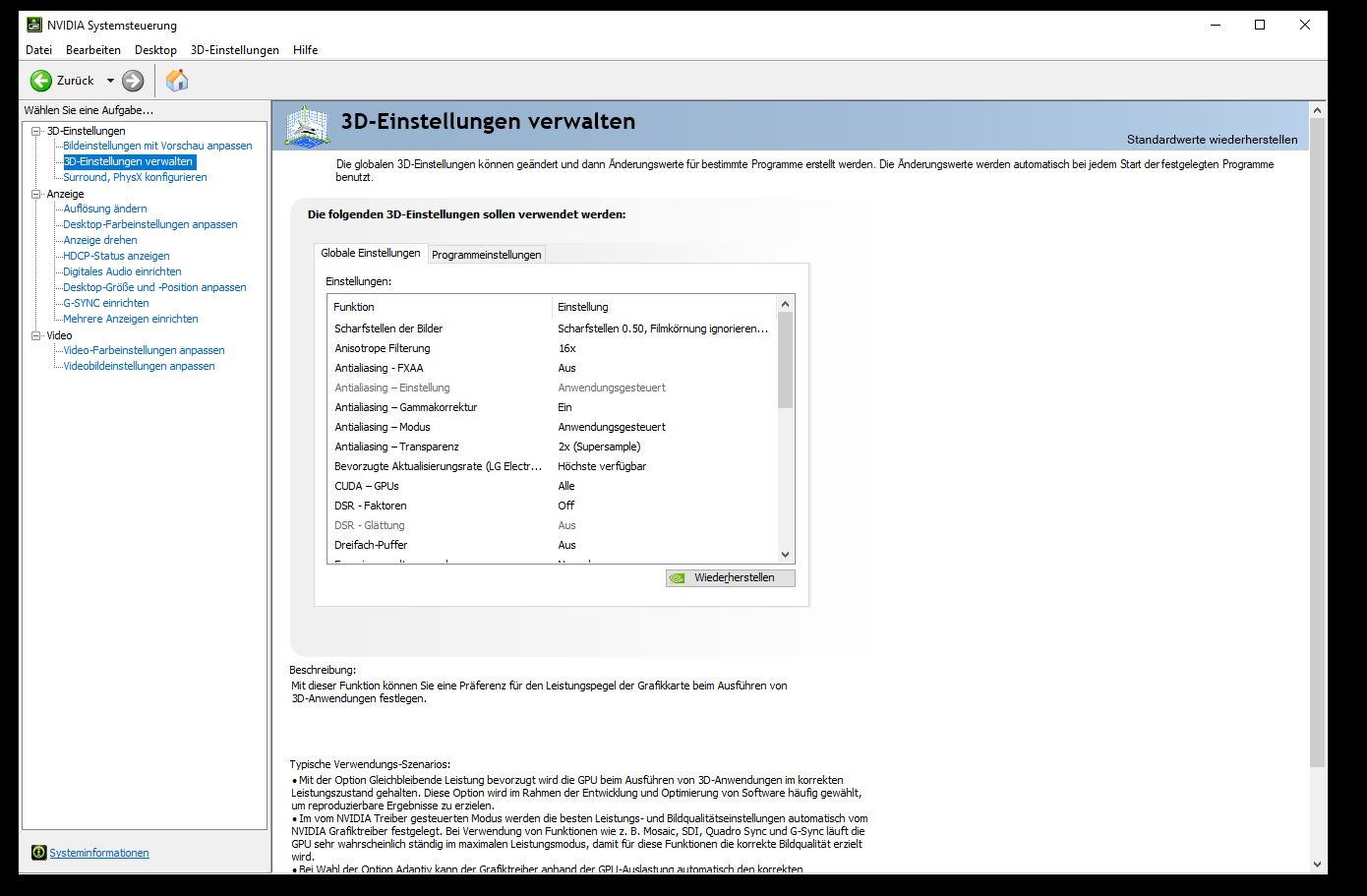The image size is (1367, 896).
Task: Click the Funktion column header
Action: [x=440, y=307]
